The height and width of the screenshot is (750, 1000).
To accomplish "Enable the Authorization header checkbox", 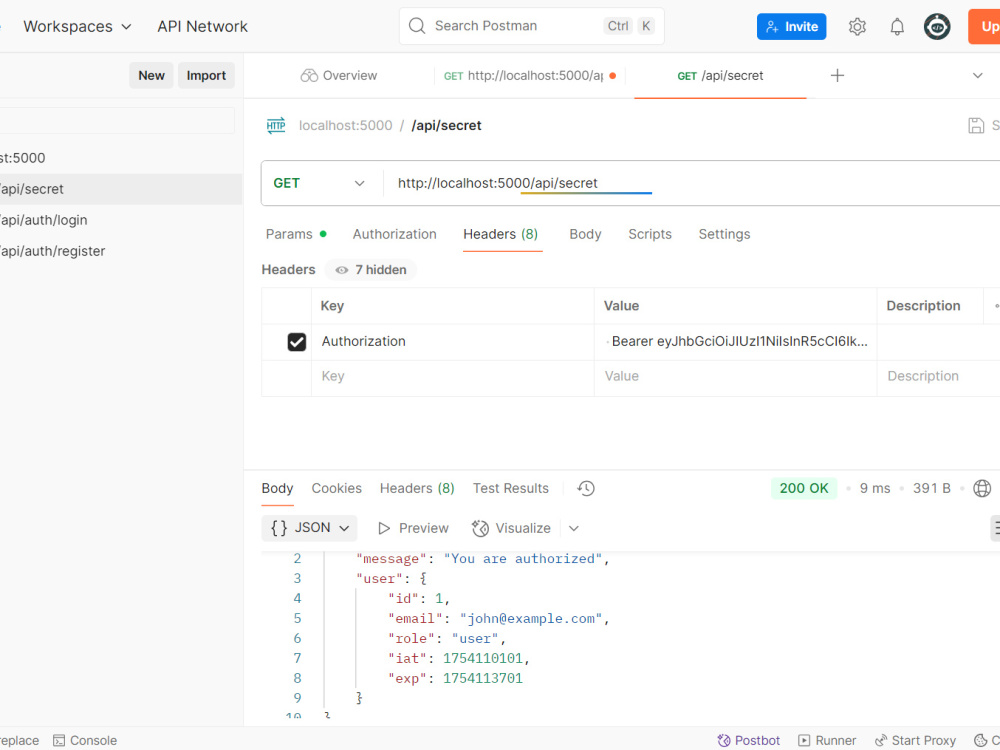I will [x=297, y=342].
